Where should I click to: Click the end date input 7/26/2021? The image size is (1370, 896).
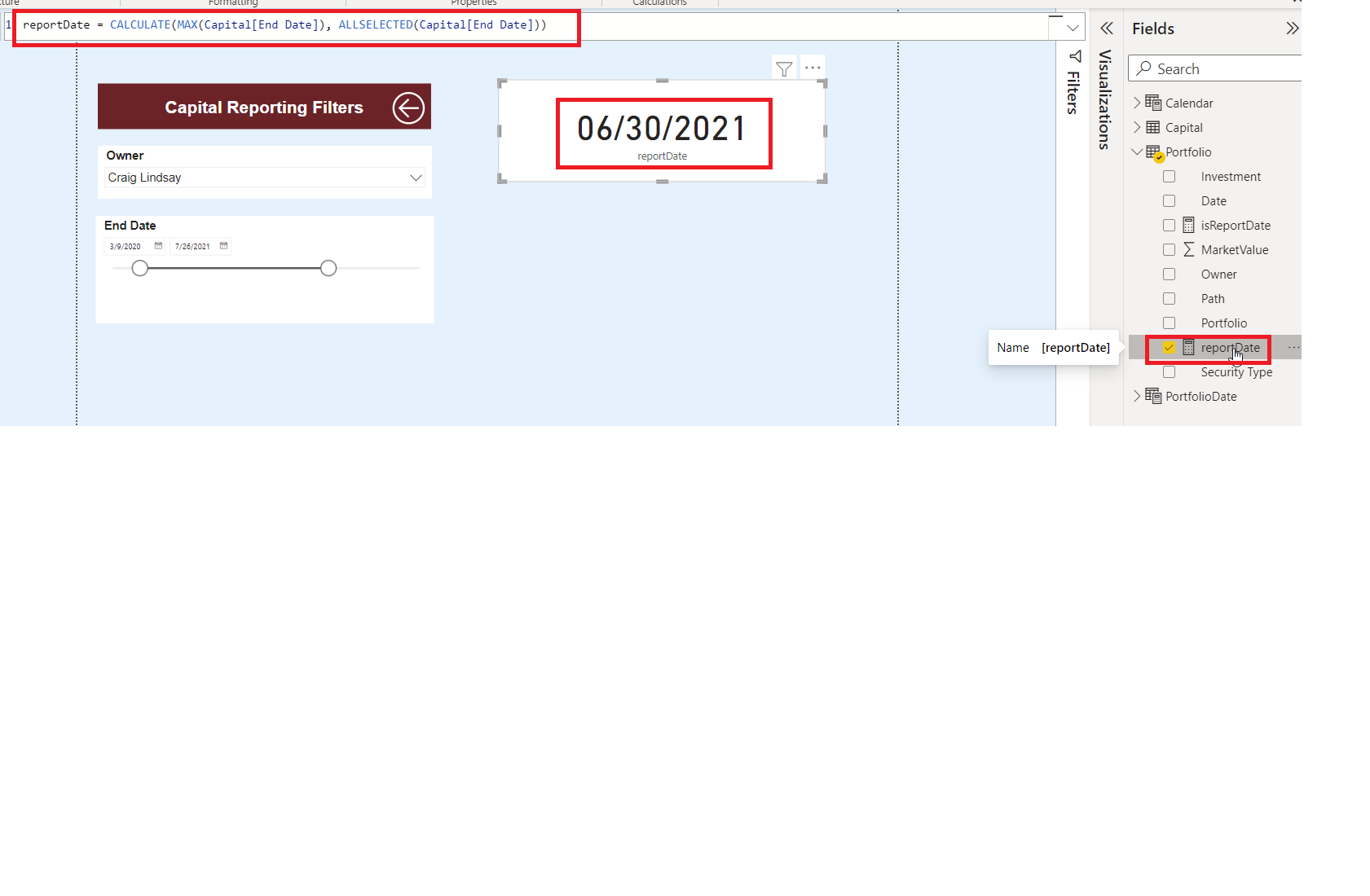192,246
